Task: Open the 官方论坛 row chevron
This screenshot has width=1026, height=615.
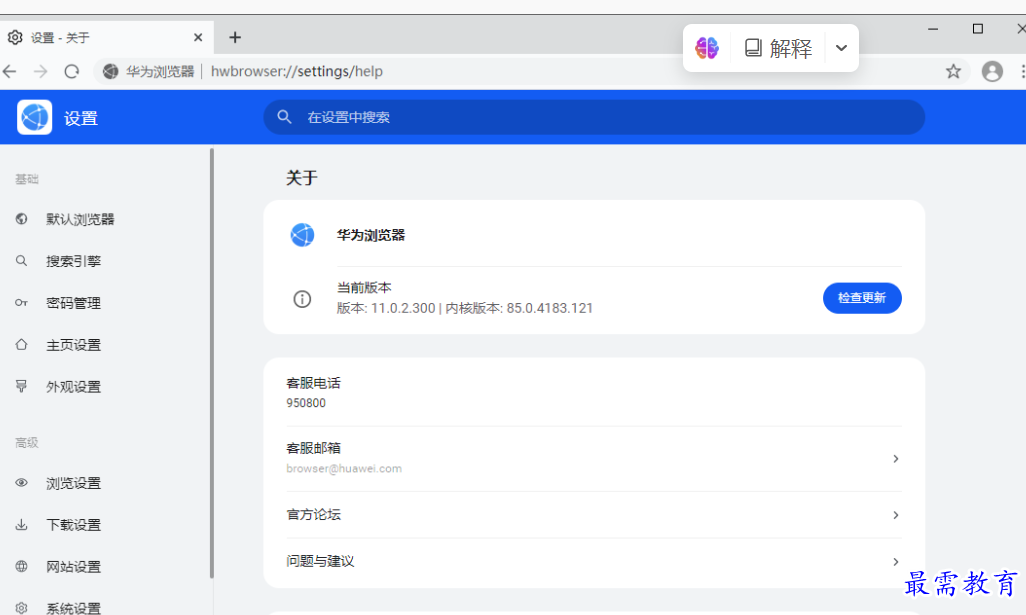Action: pyautogui.click(x=896, y=515)
